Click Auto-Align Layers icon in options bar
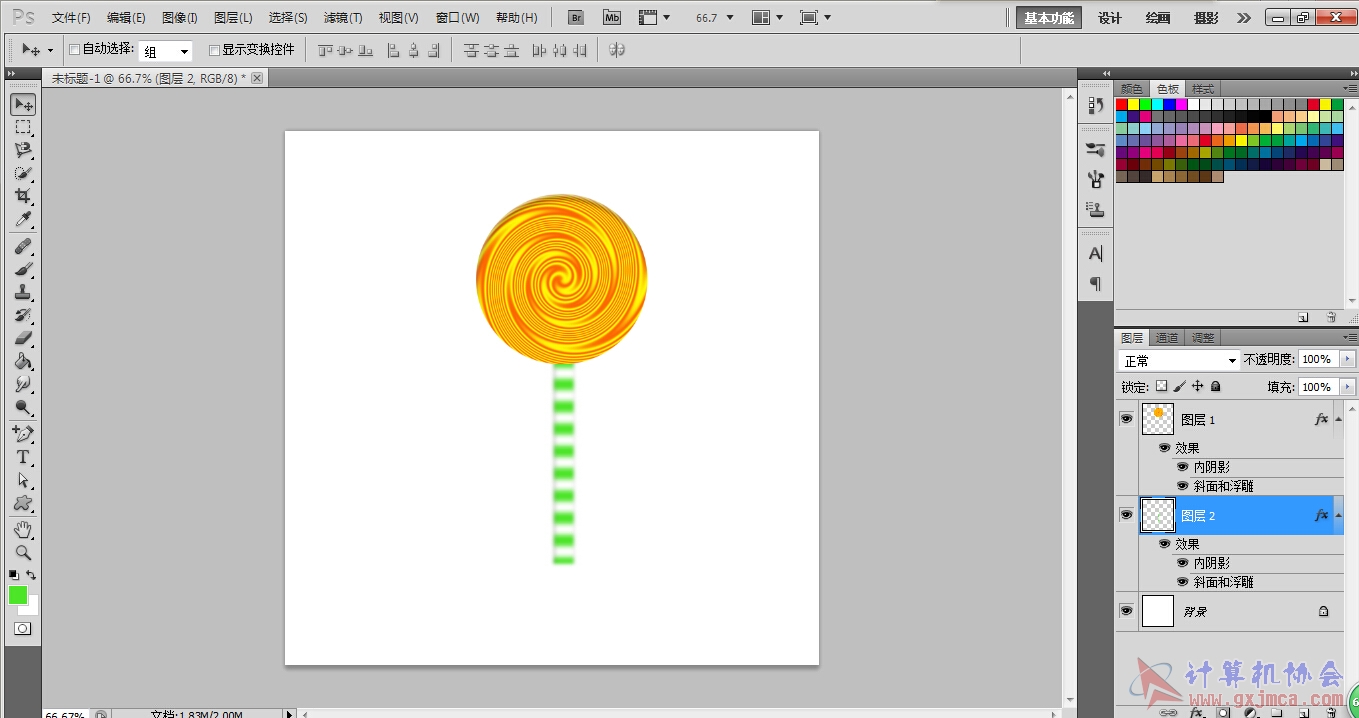 617,50
